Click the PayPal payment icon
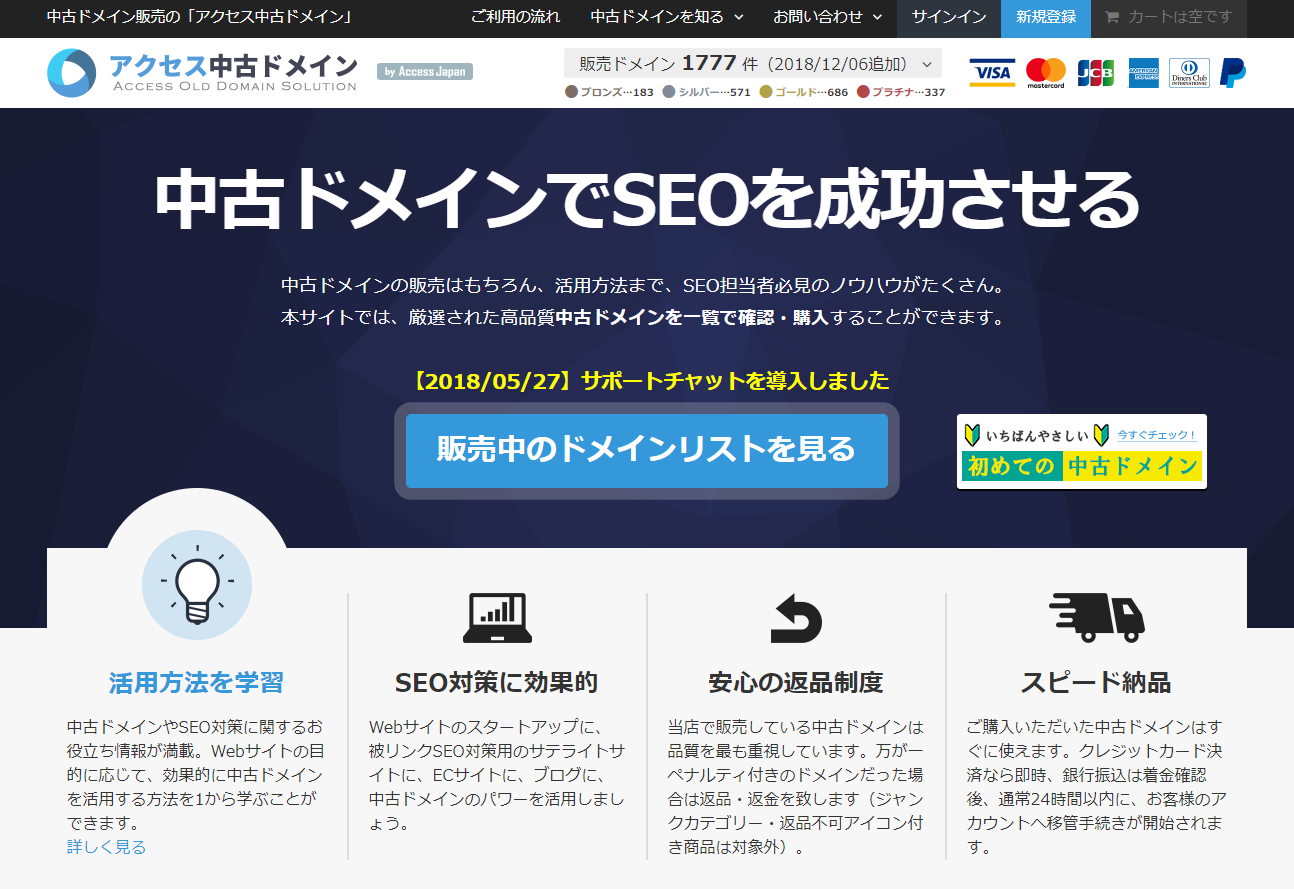Image resolution: width=1294 pixels, height=889 pixels. point(1232,73)
